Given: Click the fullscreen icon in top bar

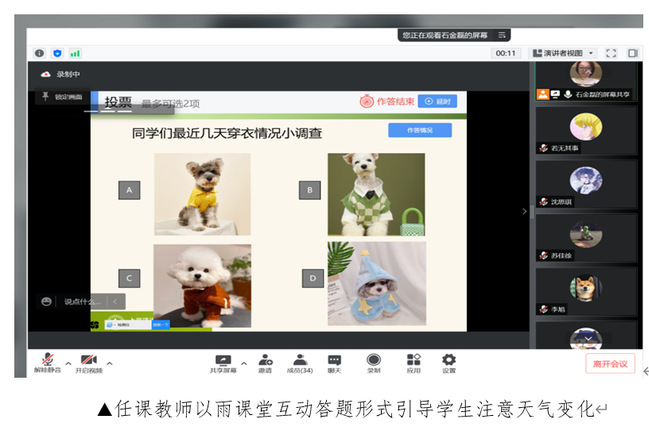Looking at the screenshot, I should pos(611,53).
